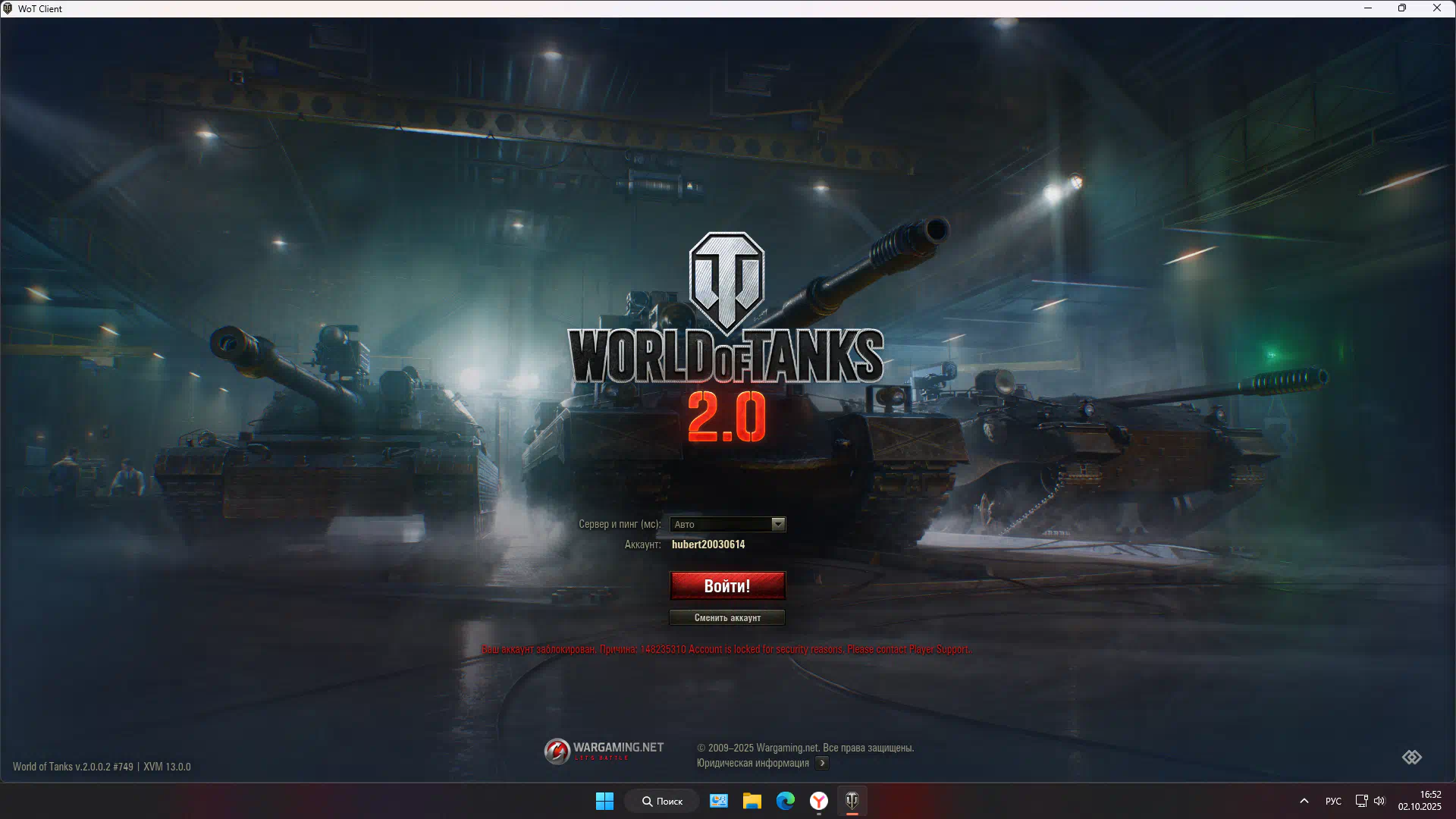
Task: Open the clock and date panel
Action: pos(1419,801)
